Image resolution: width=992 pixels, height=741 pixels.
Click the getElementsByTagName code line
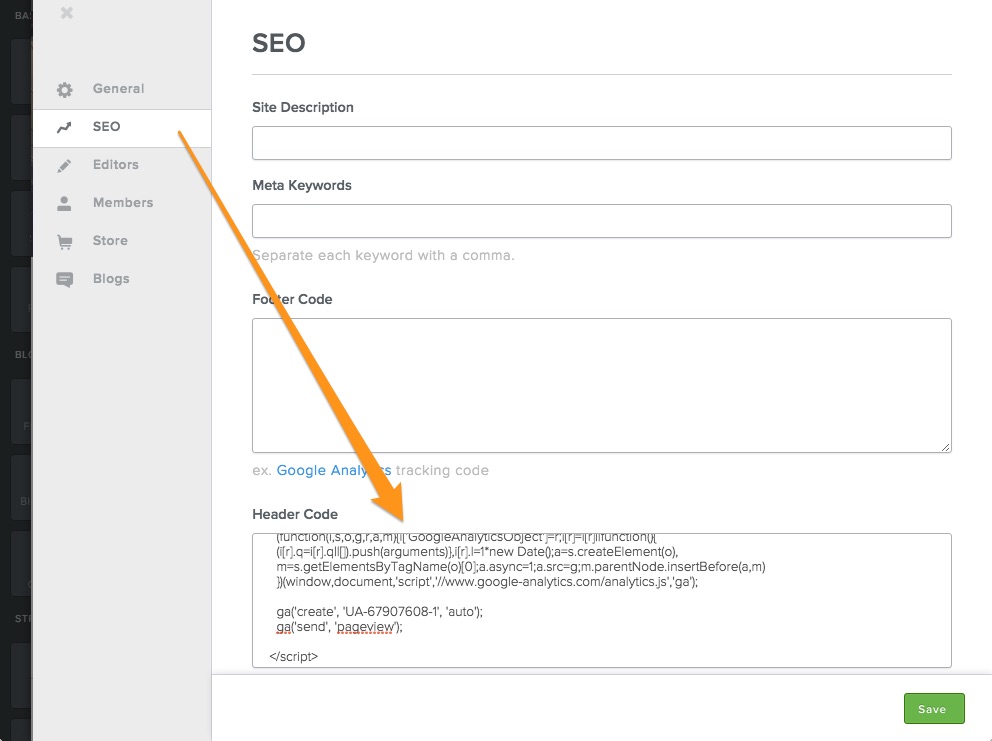coord(521,567)
